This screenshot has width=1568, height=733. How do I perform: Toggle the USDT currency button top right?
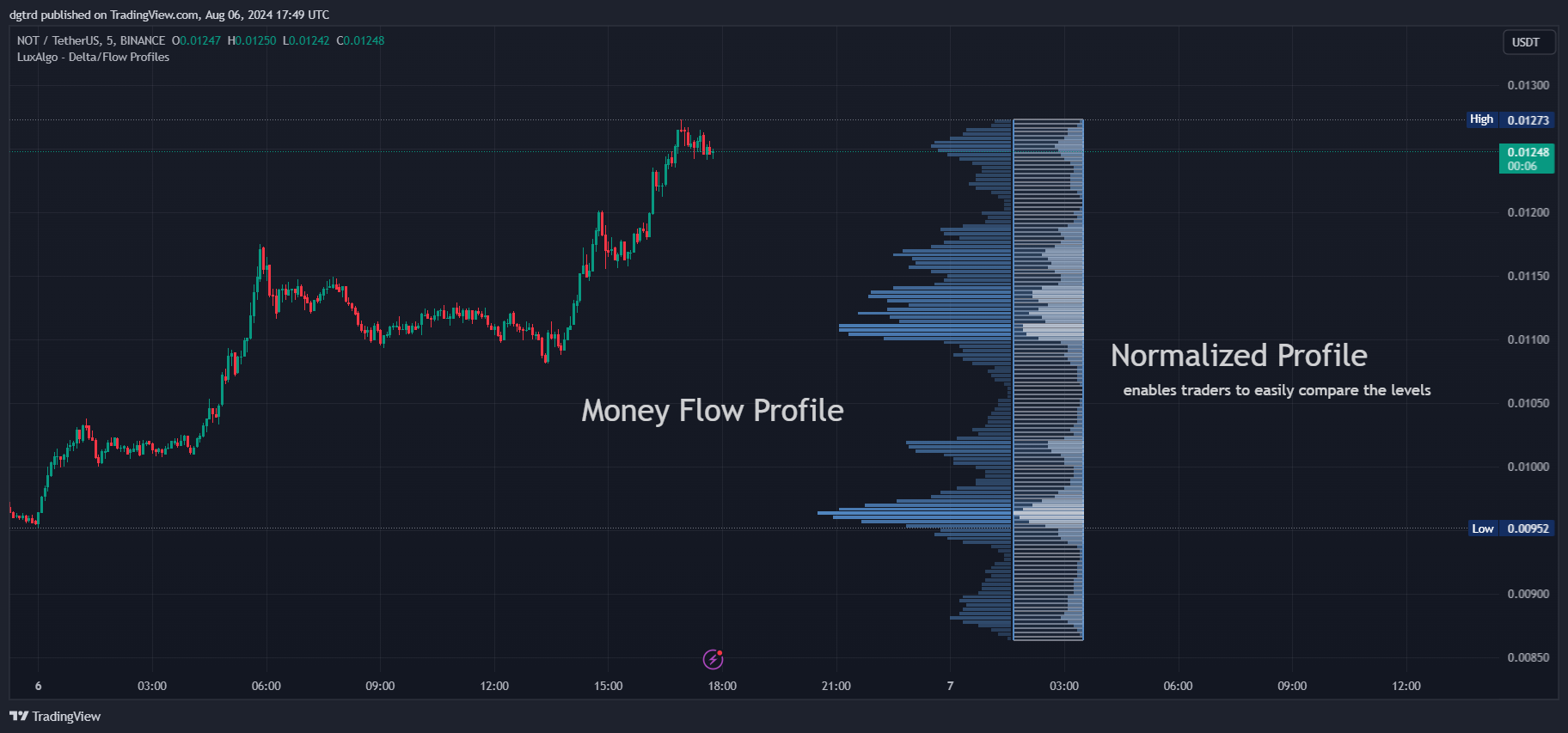point(1529,41)
